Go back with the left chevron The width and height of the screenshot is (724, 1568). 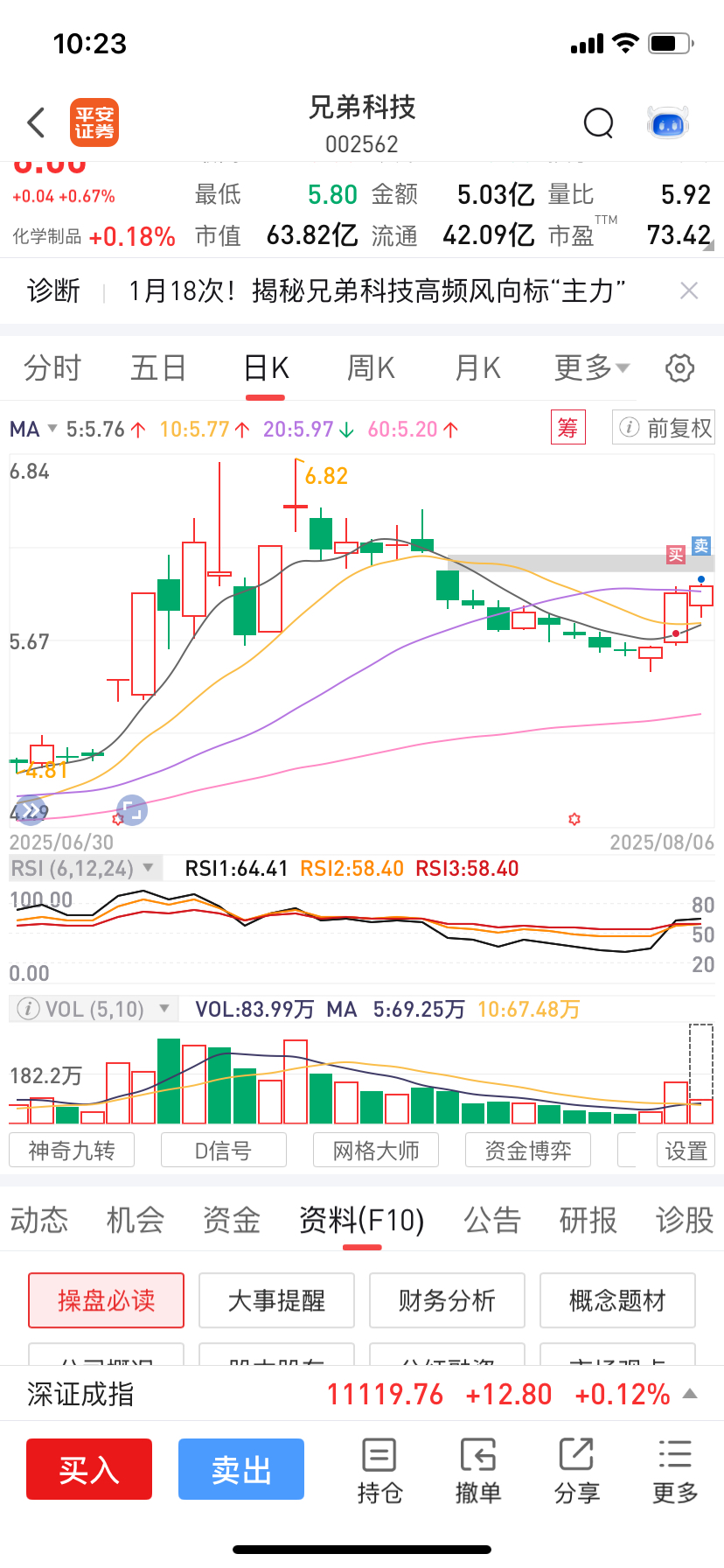point(36,123)
